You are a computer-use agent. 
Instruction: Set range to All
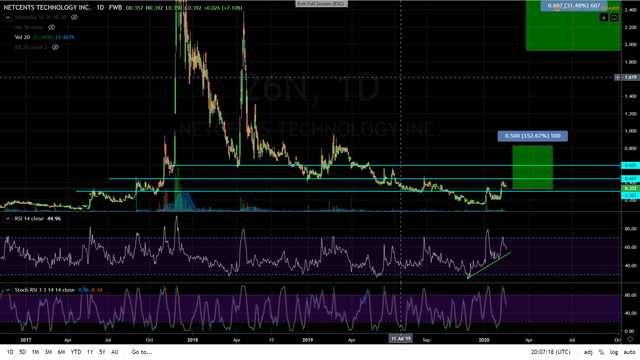pos(115,352)
